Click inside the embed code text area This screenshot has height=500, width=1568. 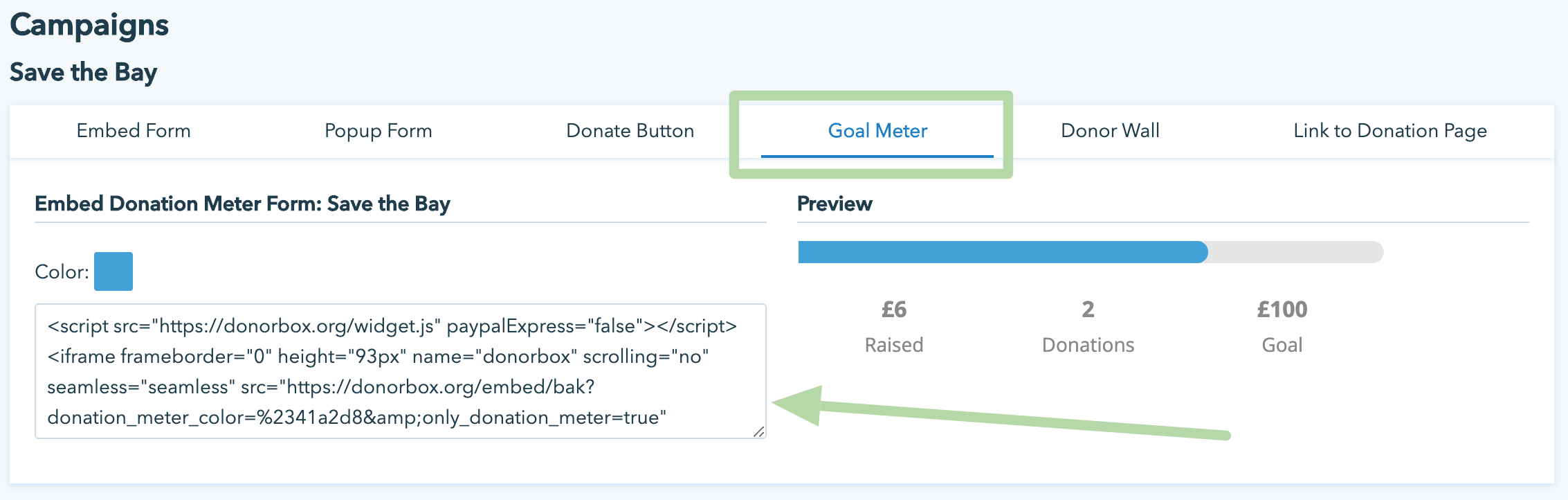pos(400,371)
